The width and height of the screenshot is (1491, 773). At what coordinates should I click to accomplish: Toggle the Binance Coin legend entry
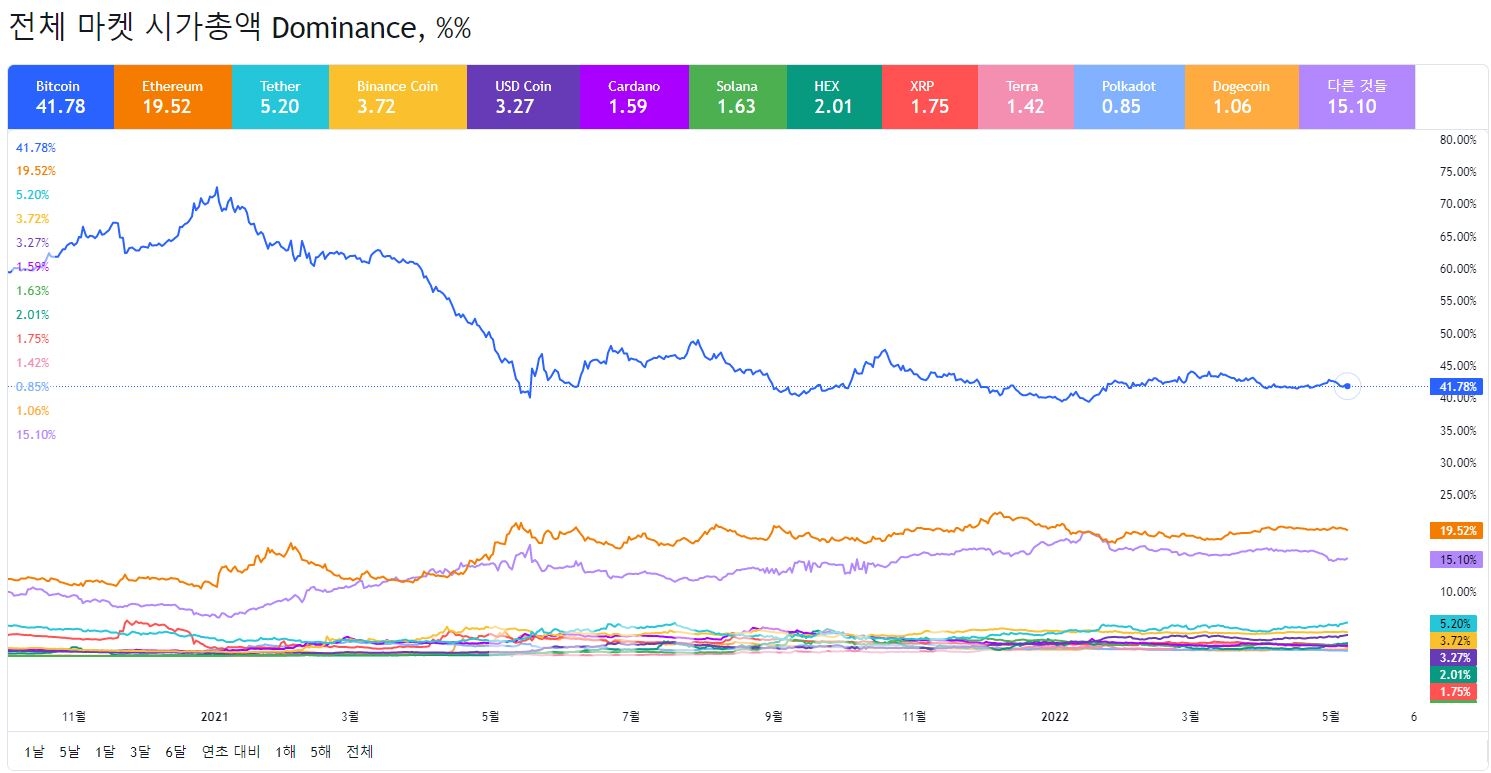click(x=397, y=96)
